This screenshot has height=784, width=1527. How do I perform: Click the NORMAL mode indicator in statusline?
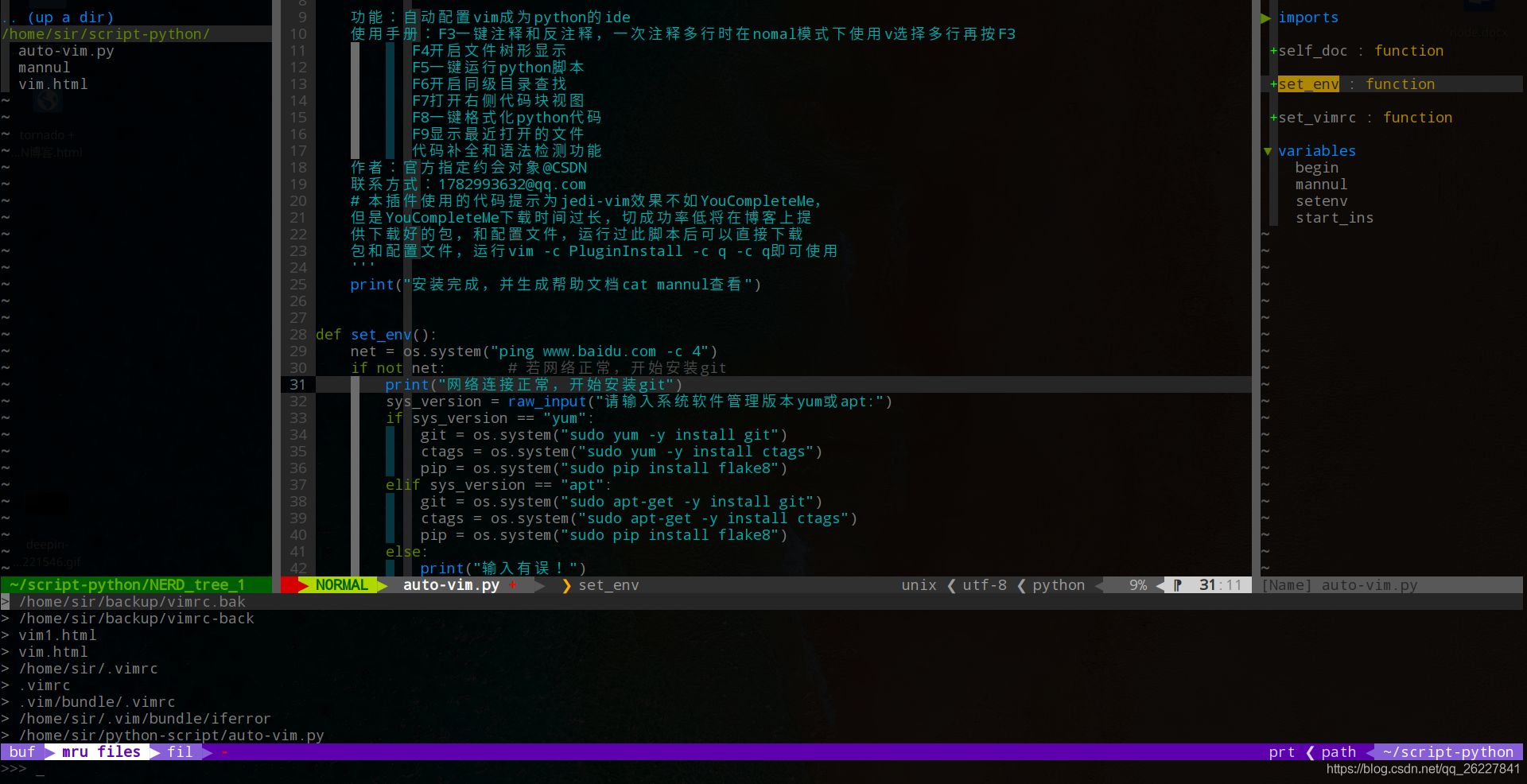click(x=342, y=585)
